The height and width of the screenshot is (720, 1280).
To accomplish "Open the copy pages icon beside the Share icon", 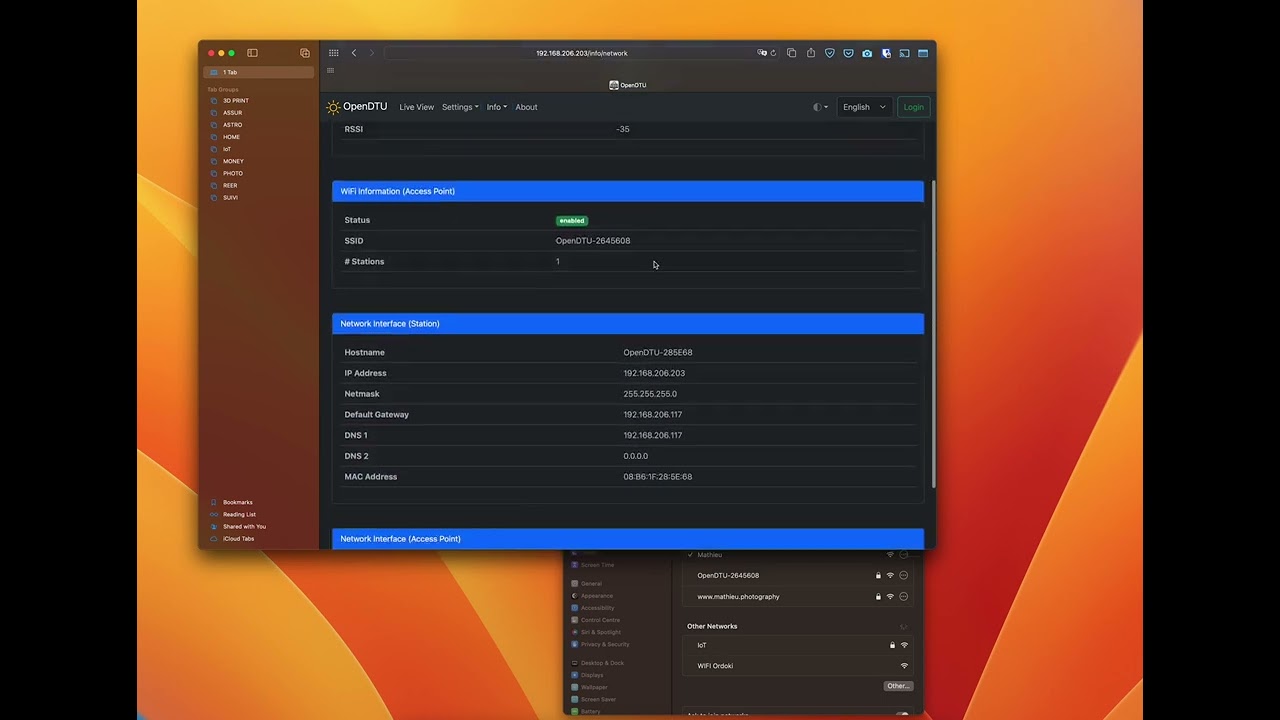I will 791,53.
